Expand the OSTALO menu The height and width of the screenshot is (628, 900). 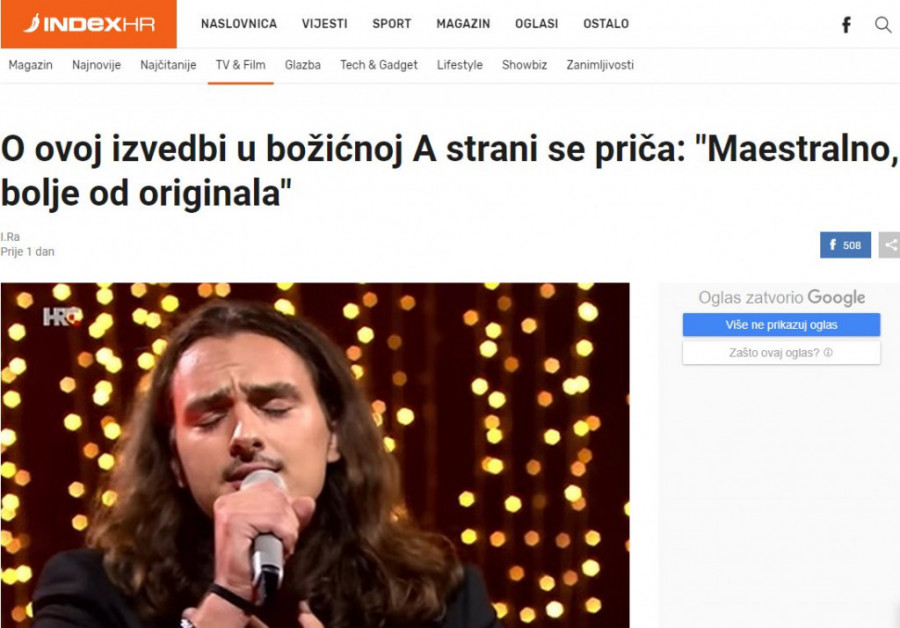point(606,24)
